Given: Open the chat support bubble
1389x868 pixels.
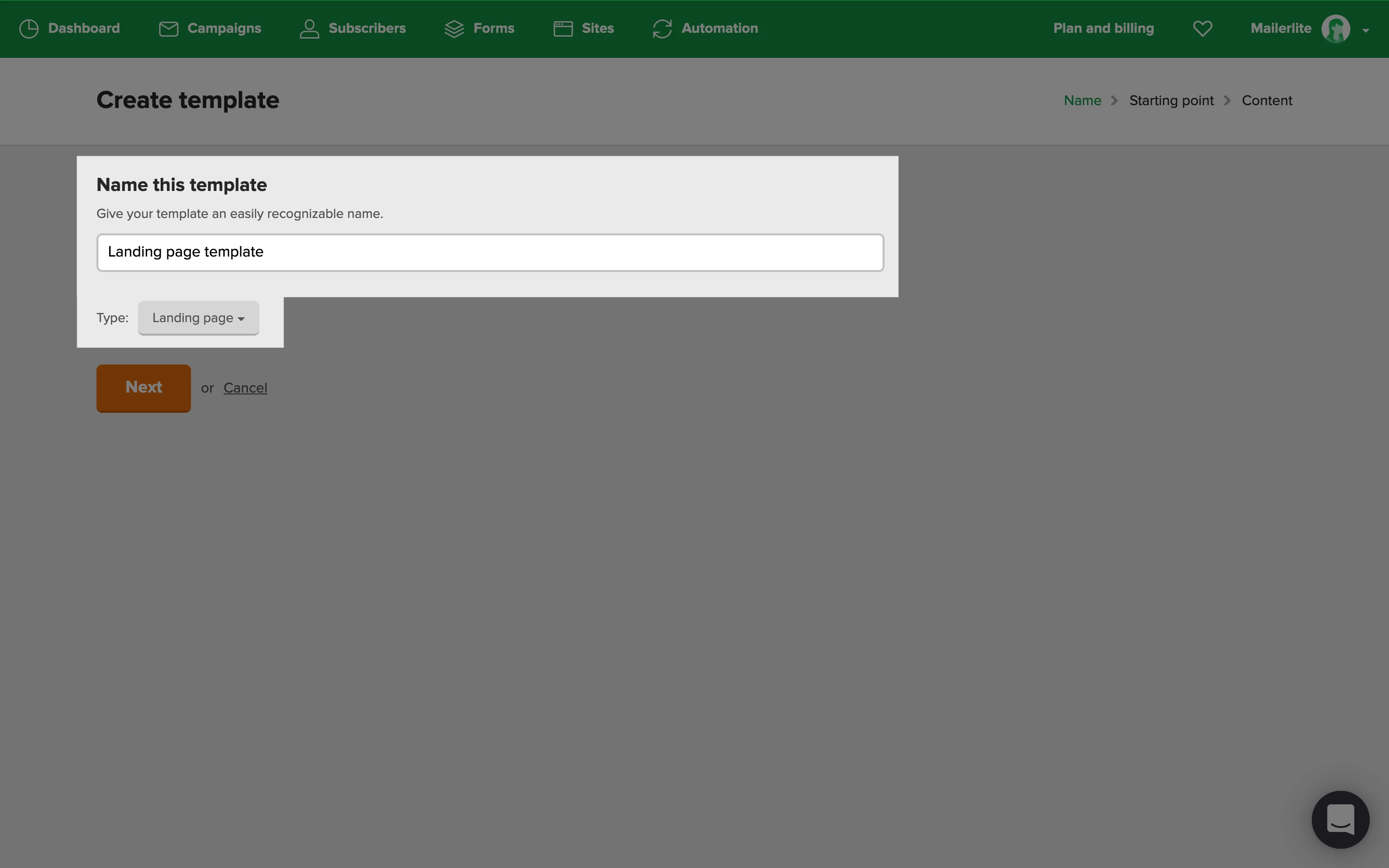Looking at the screenshot, I should (1340, 819).
